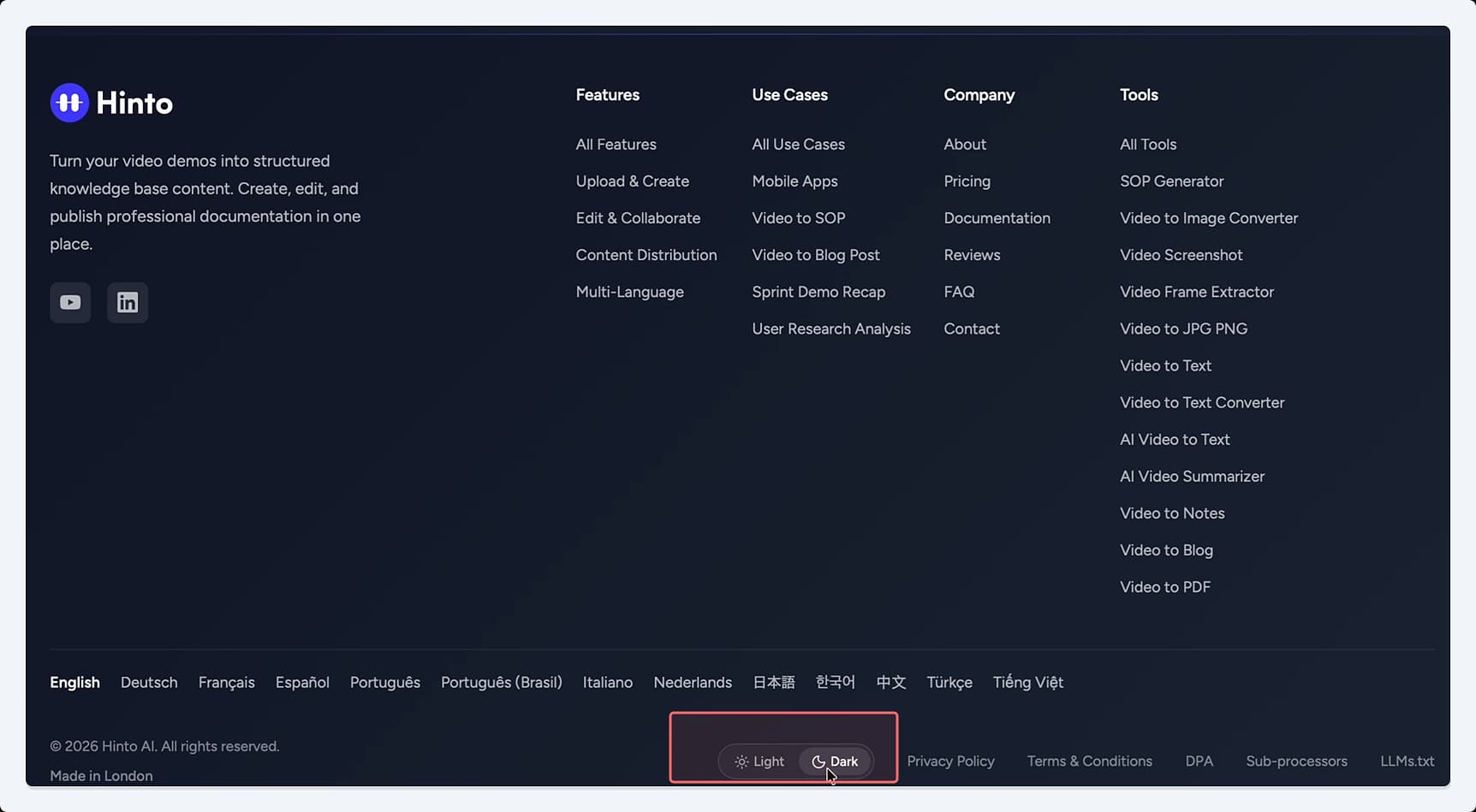Open the Video to Blog tool link
1476x812 pixels.
(x=1167, y=550)
